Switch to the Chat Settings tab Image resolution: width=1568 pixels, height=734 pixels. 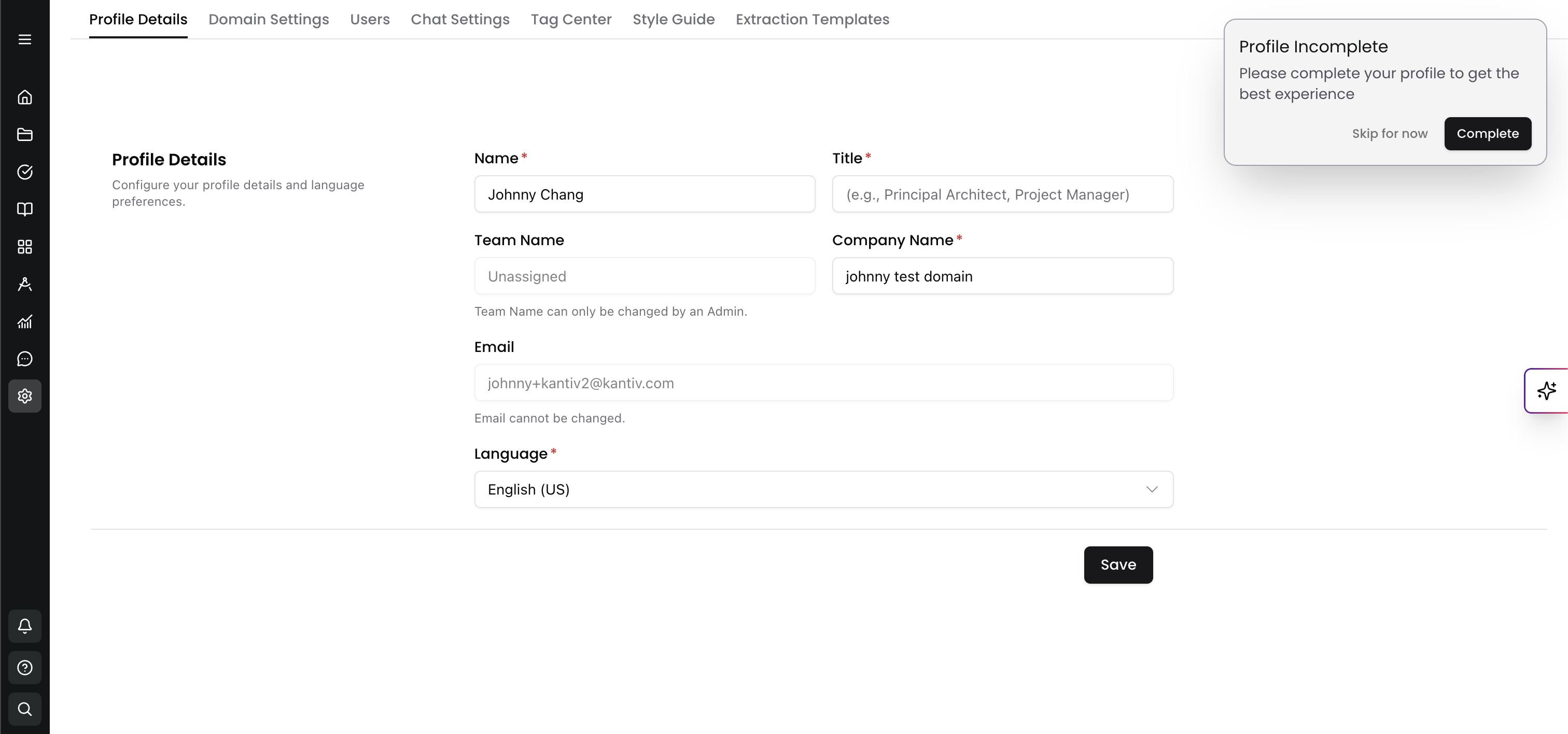460,20
